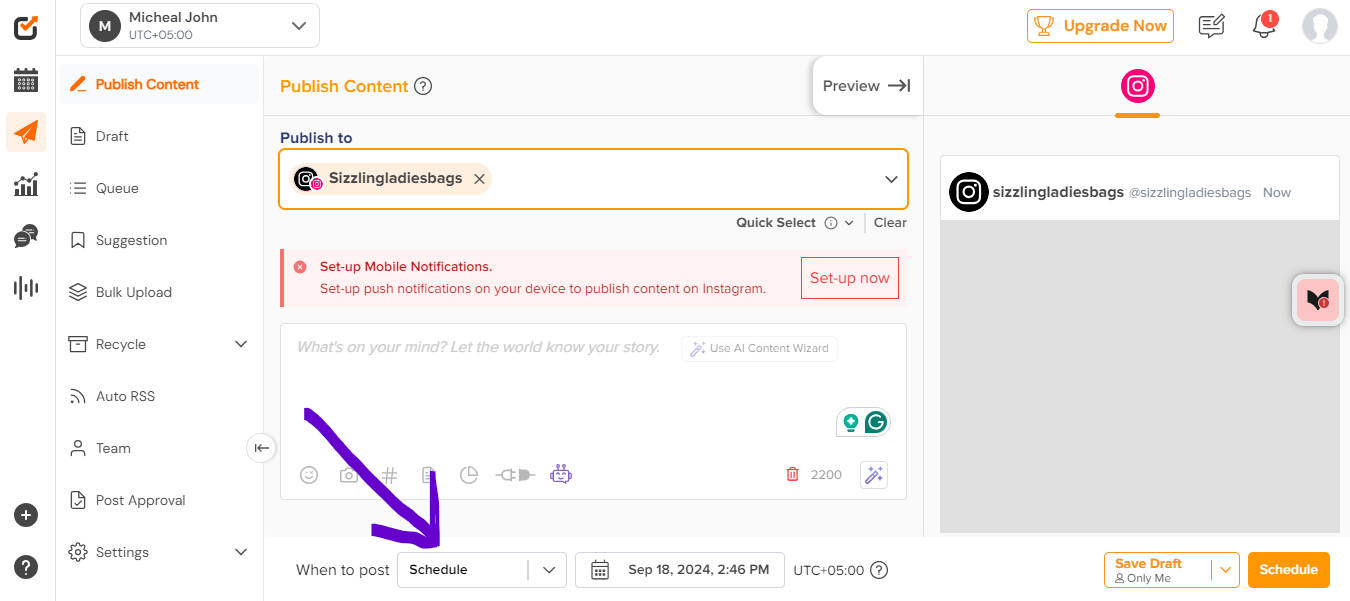Remove the Sizzlingladiesbags account chip
Screen dimensions: 1350x601
[x=479, y=179]
